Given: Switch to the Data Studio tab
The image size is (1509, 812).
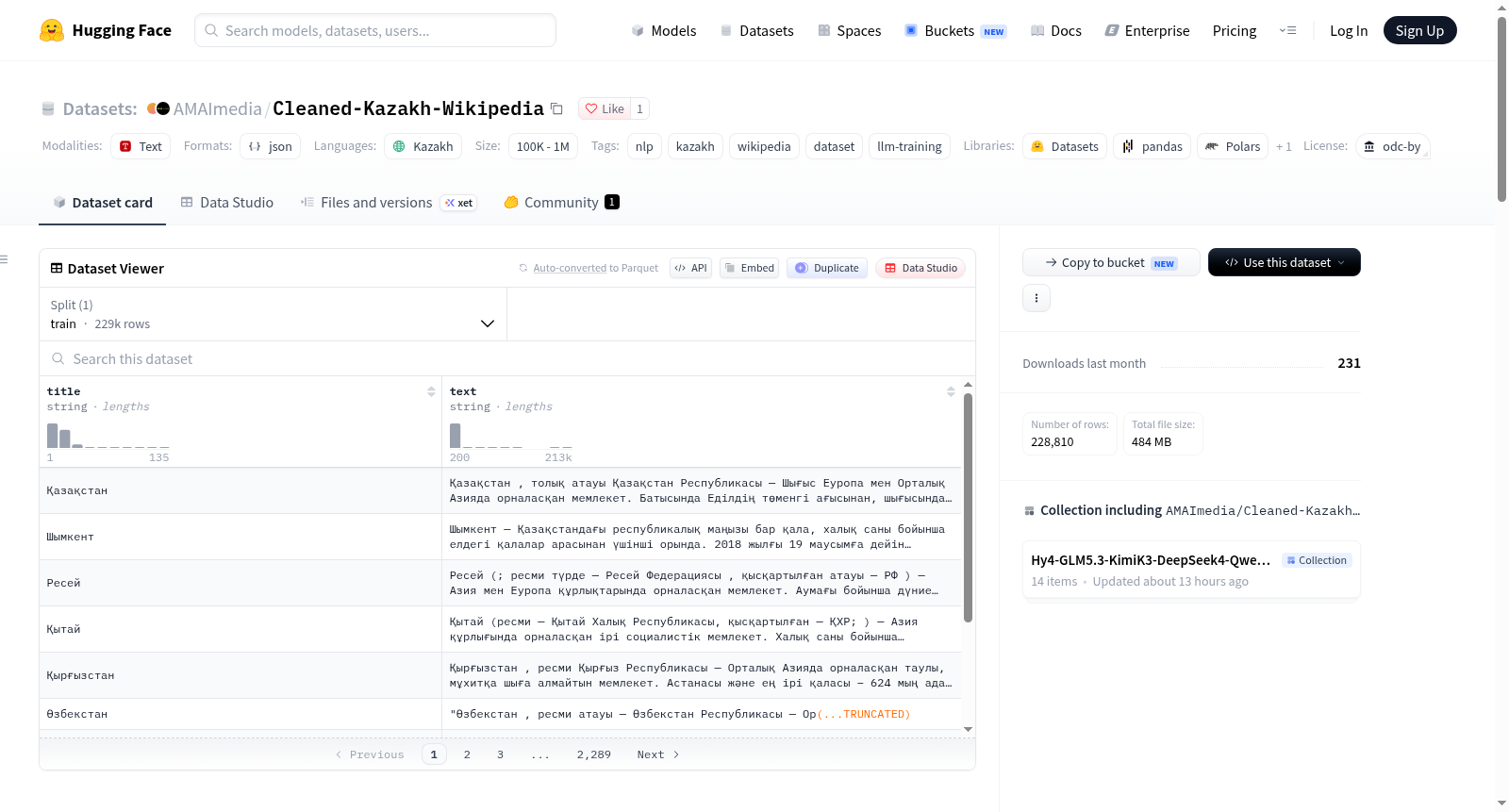Looking at the screenshot, I should (x=227, y=203).
